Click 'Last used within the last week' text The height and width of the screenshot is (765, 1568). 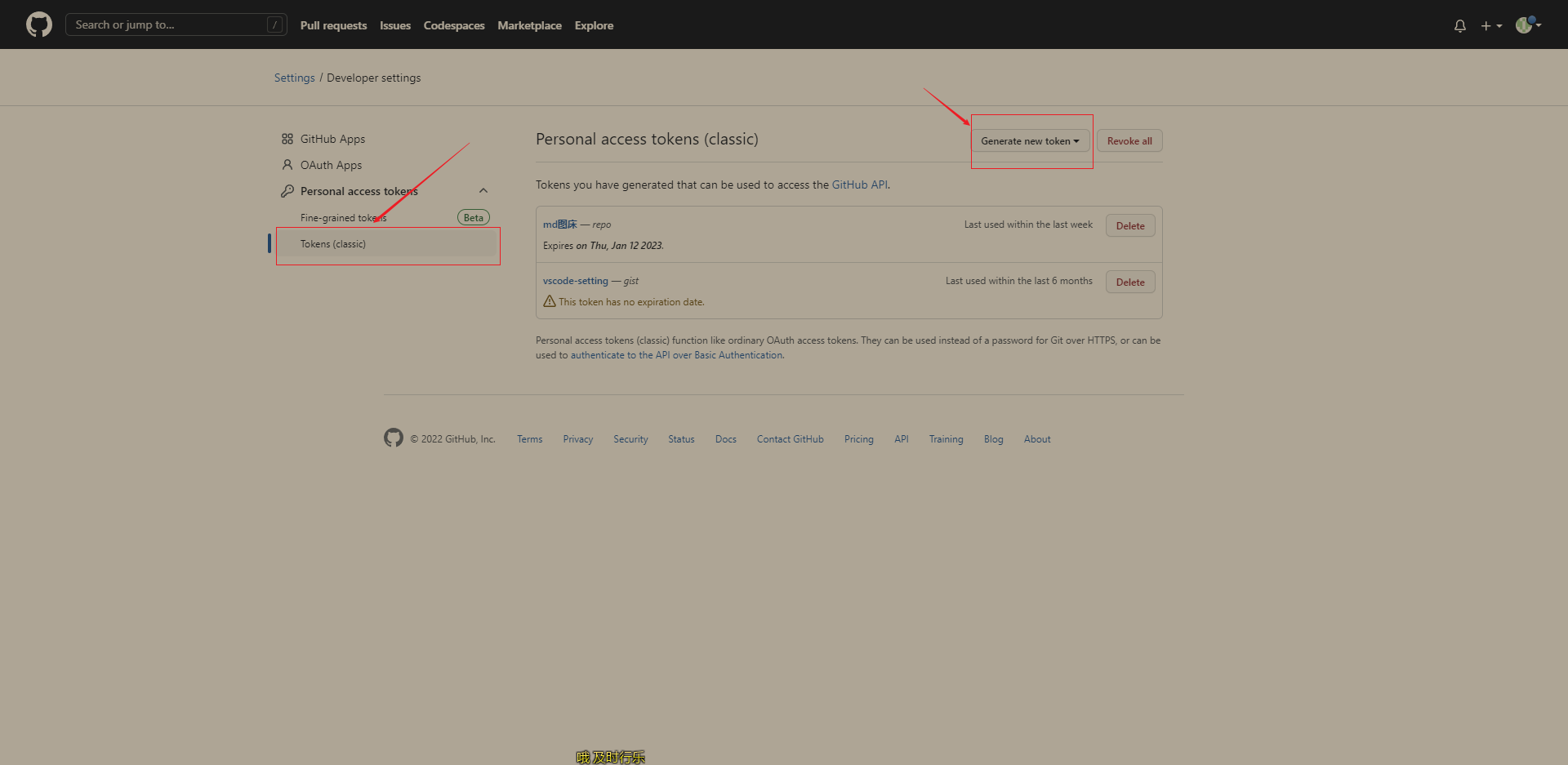point(1028,225)
